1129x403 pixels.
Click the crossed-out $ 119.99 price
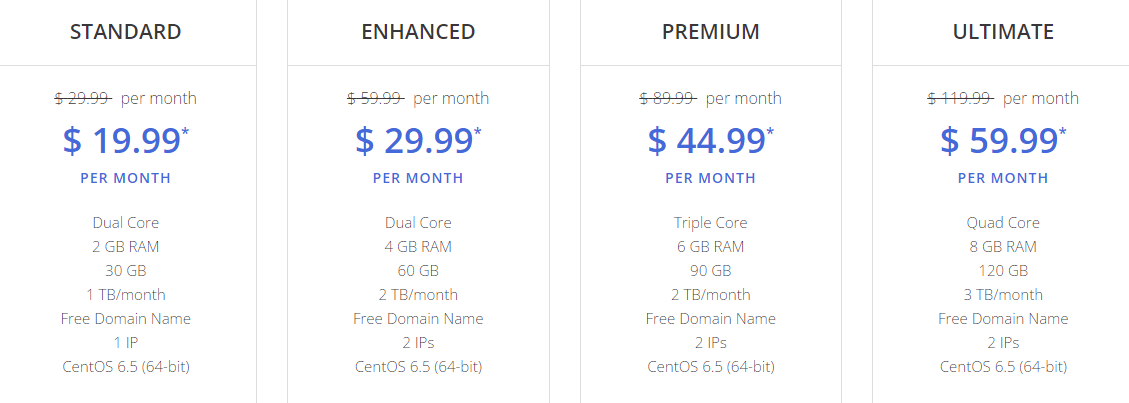[961, 98]
